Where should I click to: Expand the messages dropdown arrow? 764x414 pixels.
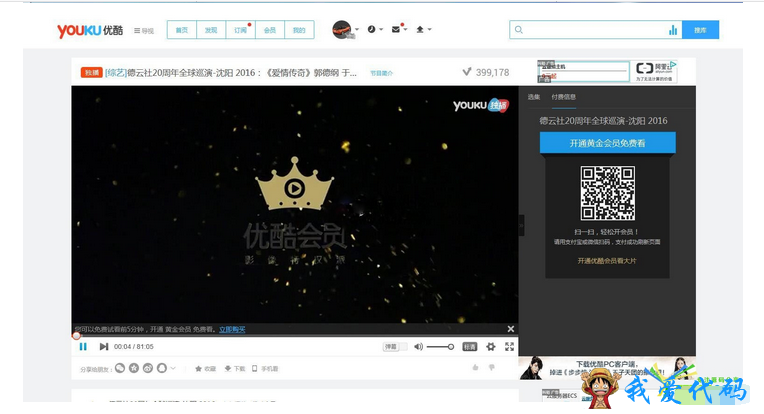(405, 29)
